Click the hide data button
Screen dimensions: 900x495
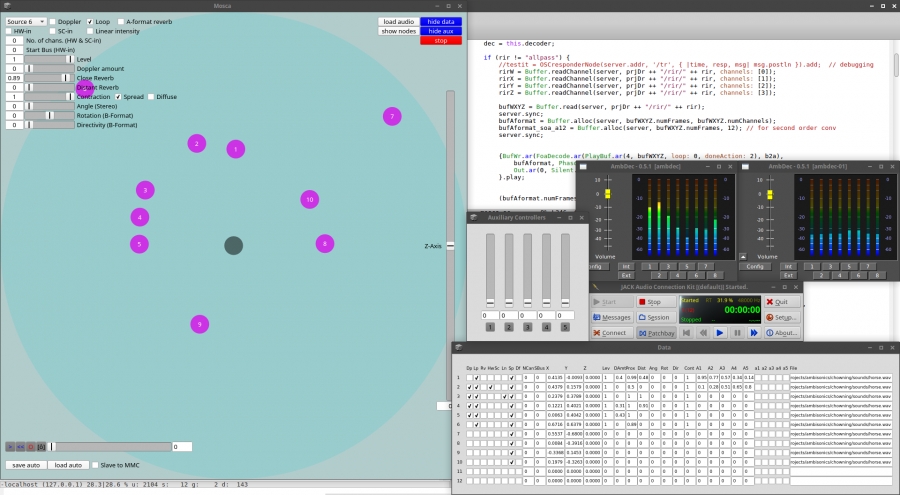(441, 22)
